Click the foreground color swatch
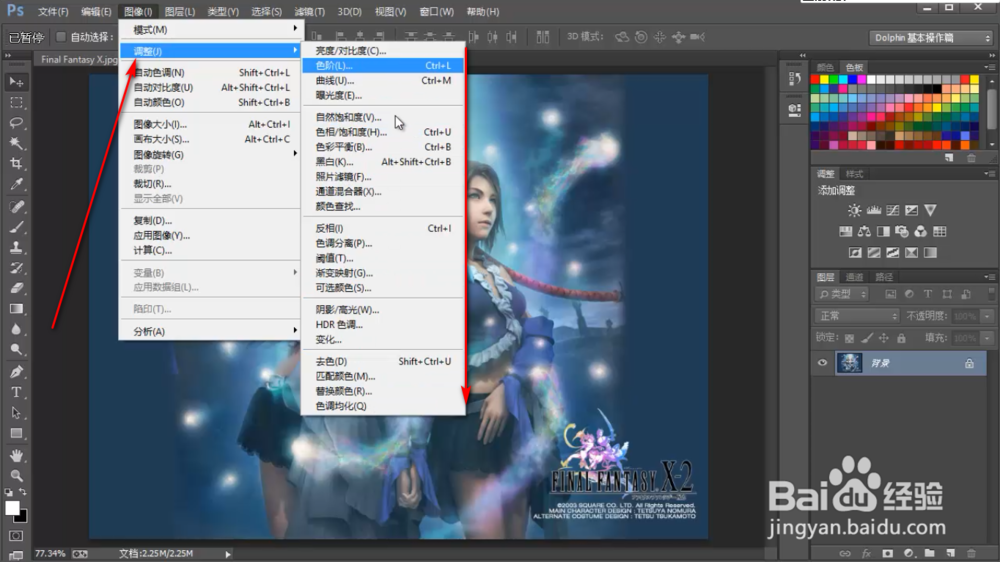Screen dimensions: 1000x562 point(12,508)
